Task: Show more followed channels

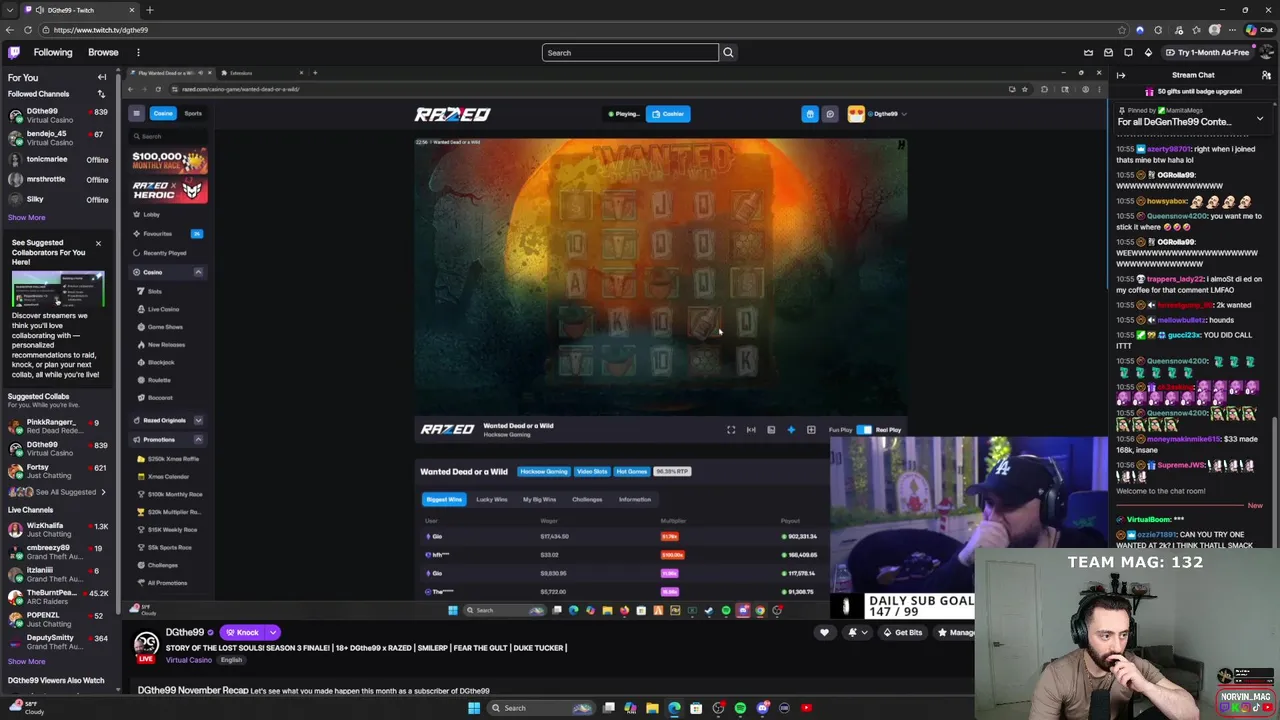Action: [27, 217]
